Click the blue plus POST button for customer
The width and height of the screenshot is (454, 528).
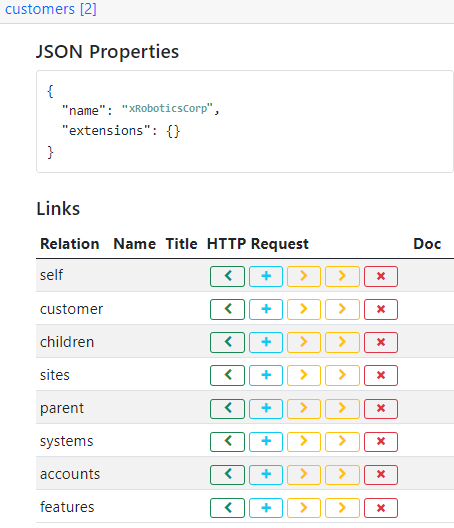point(266,309)
